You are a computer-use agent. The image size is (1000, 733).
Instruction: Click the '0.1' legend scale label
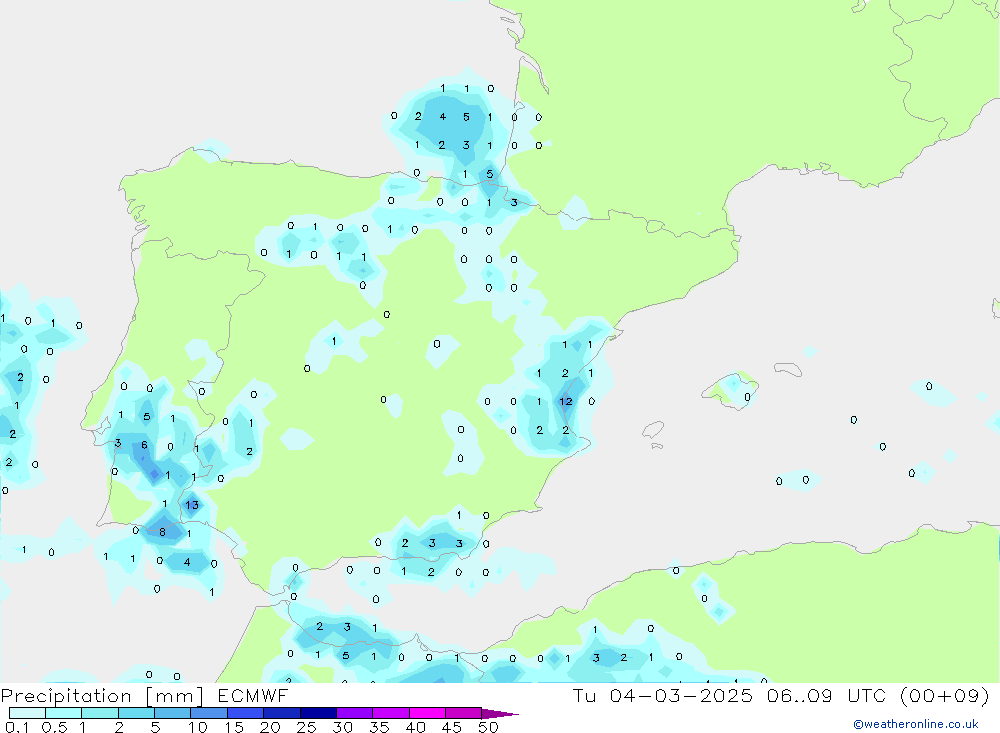[17, 727]
